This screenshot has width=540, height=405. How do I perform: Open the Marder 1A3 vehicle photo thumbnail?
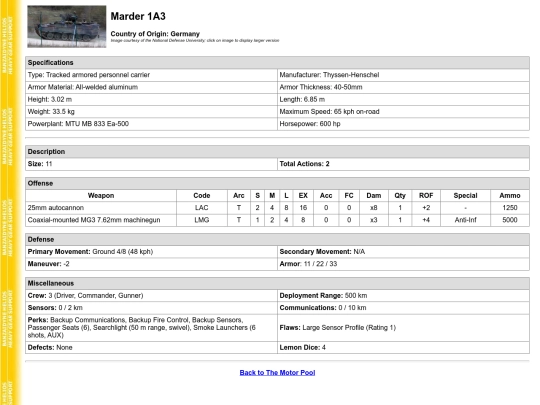pyautogui.click(x=67, y=27)
